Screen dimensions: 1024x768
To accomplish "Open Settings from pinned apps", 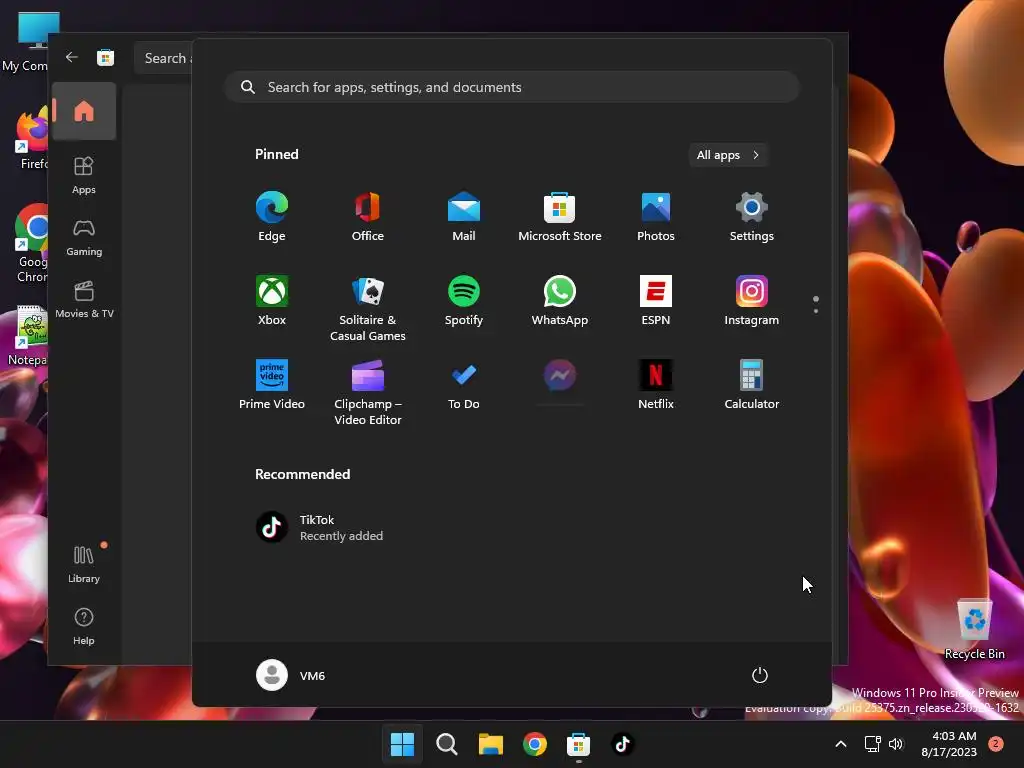I will click(752, 217).
